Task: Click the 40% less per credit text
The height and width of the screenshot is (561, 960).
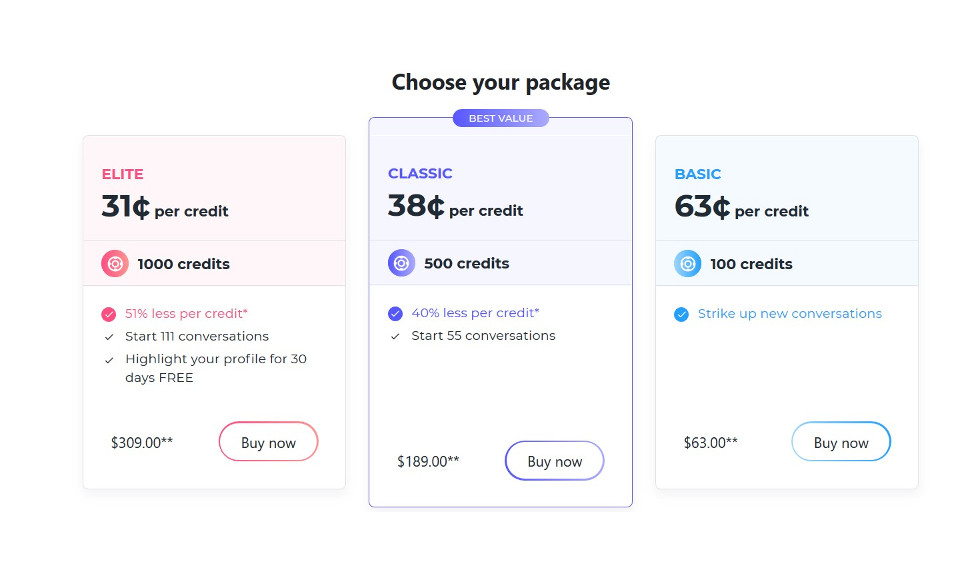Action: pos(475,313)
